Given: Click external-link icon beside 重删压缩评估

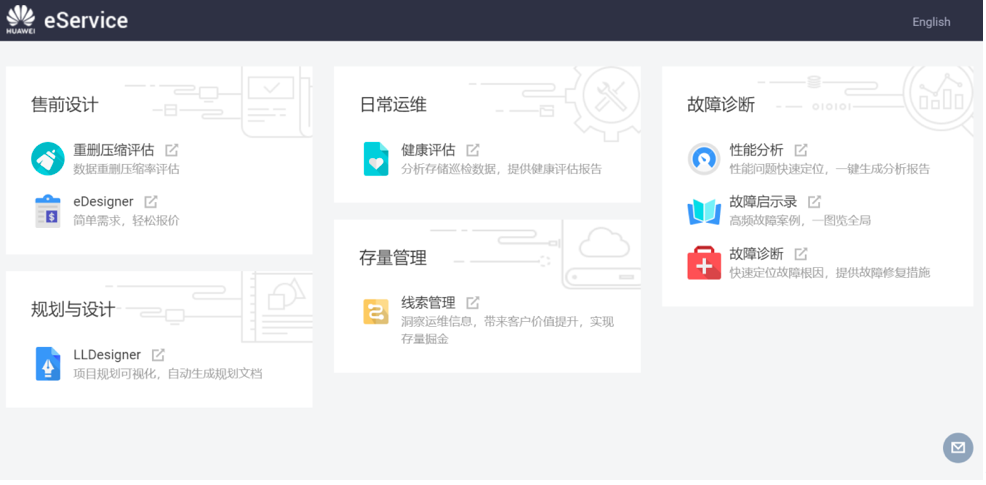Looking at the screenshot, I should (x=172, y=150).
